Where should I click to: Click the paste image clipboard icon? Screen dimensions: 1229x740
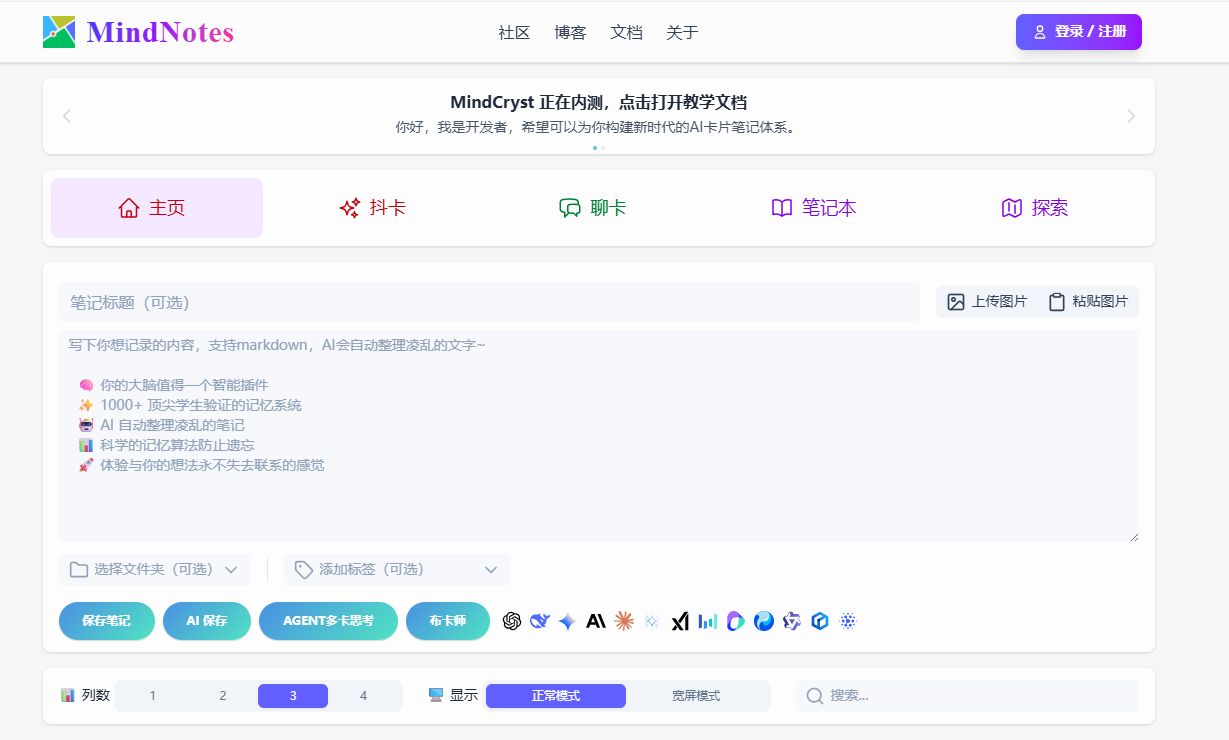[x=1056, y=302]
